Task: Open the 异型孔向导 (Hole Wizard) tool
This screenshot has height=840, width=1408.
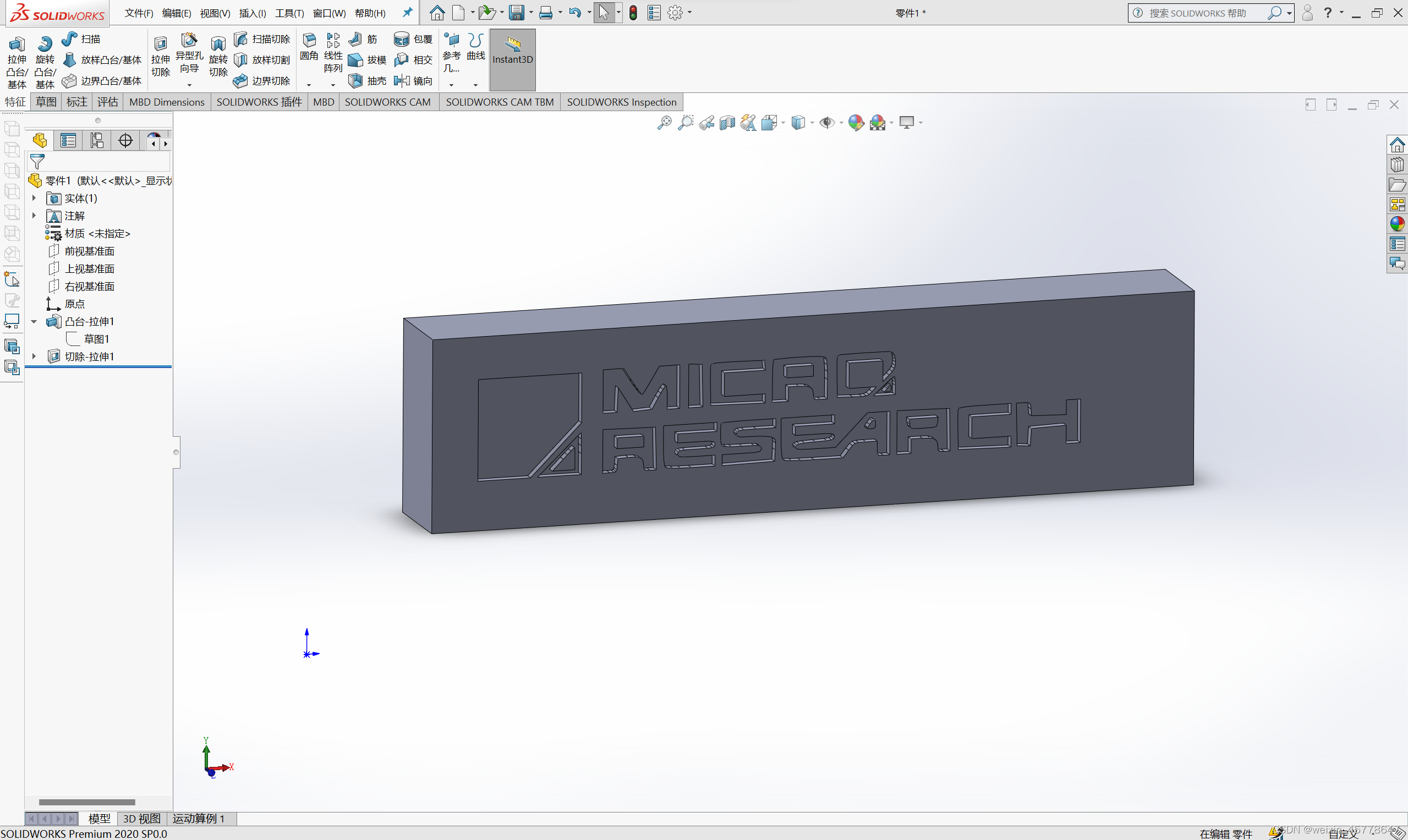Action: tap(189, 54)
